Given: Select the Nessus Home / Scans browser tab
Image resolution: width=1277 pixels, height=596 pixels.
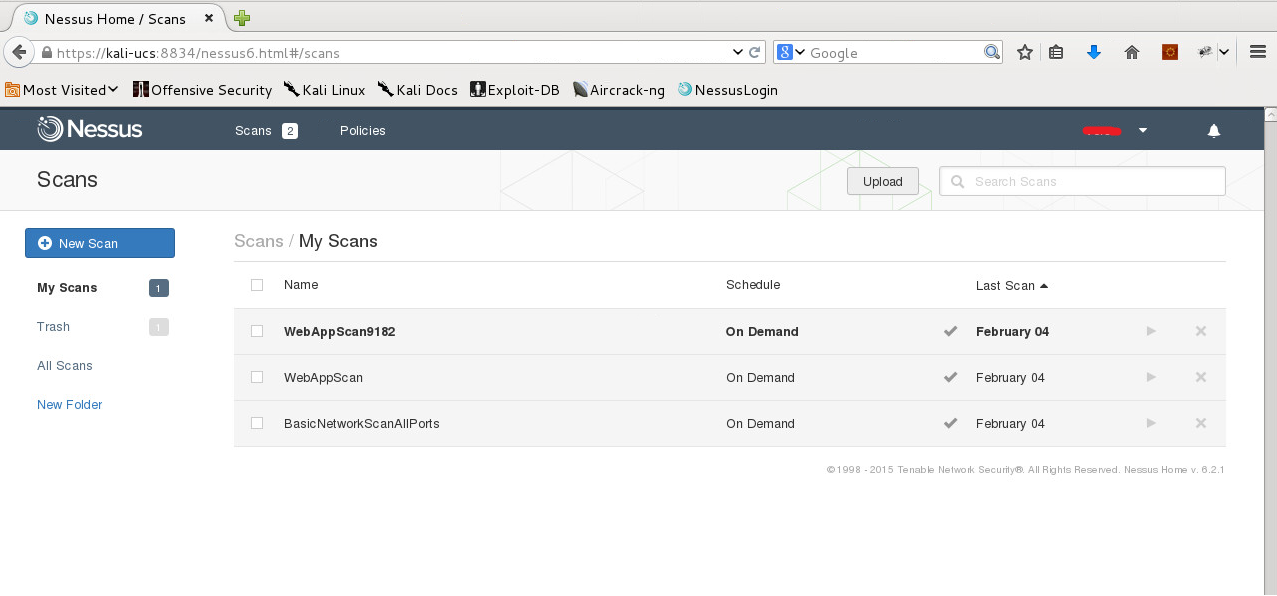Looking at the screenshot, I should [x=114, y=18].
